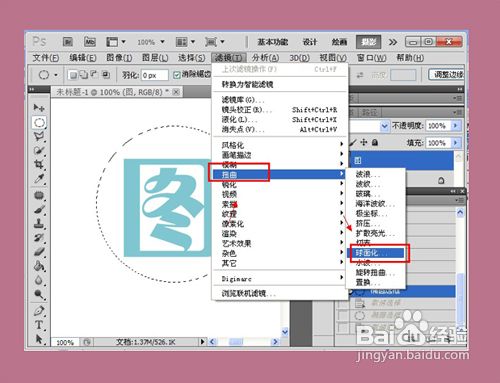500x383 pixels.
Task: Select the Eyedropper tool
Action: [39, 179]
